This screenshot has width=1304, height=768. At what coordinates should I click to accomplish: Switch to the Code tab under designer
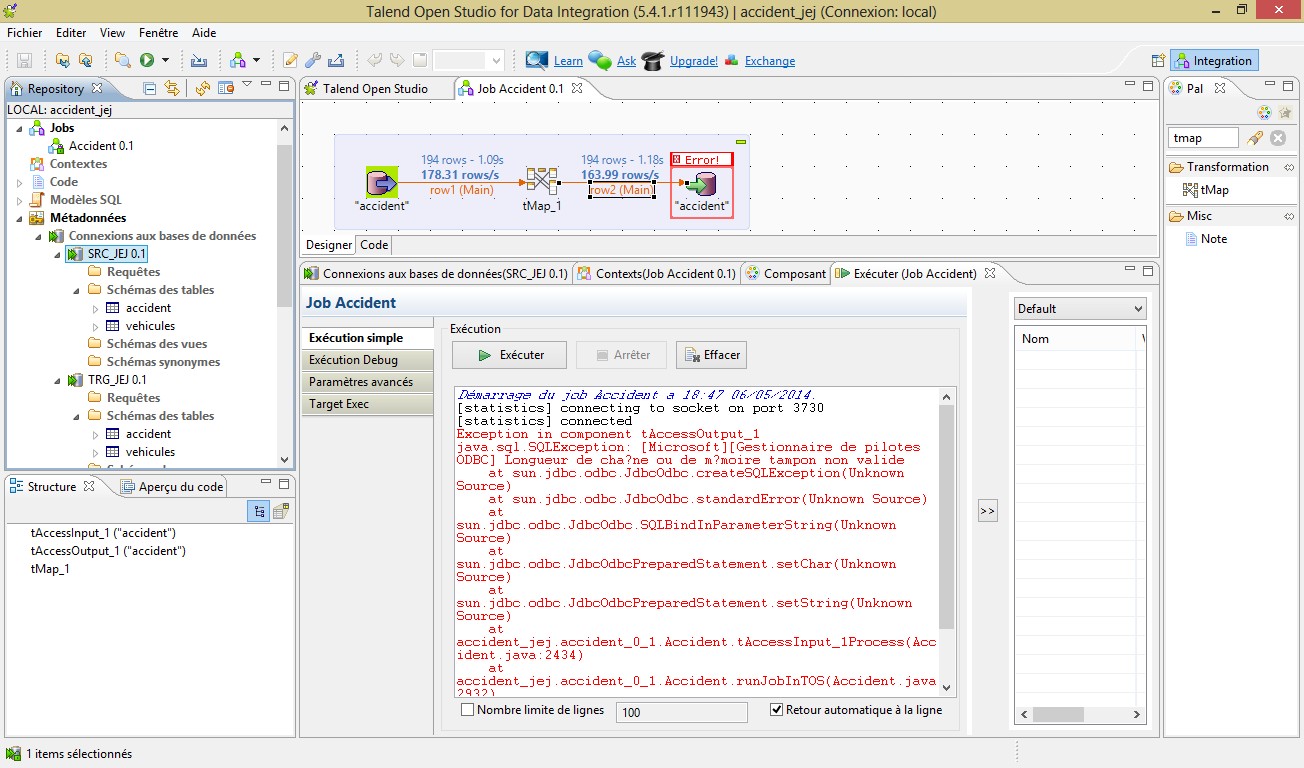pos(374,244)
